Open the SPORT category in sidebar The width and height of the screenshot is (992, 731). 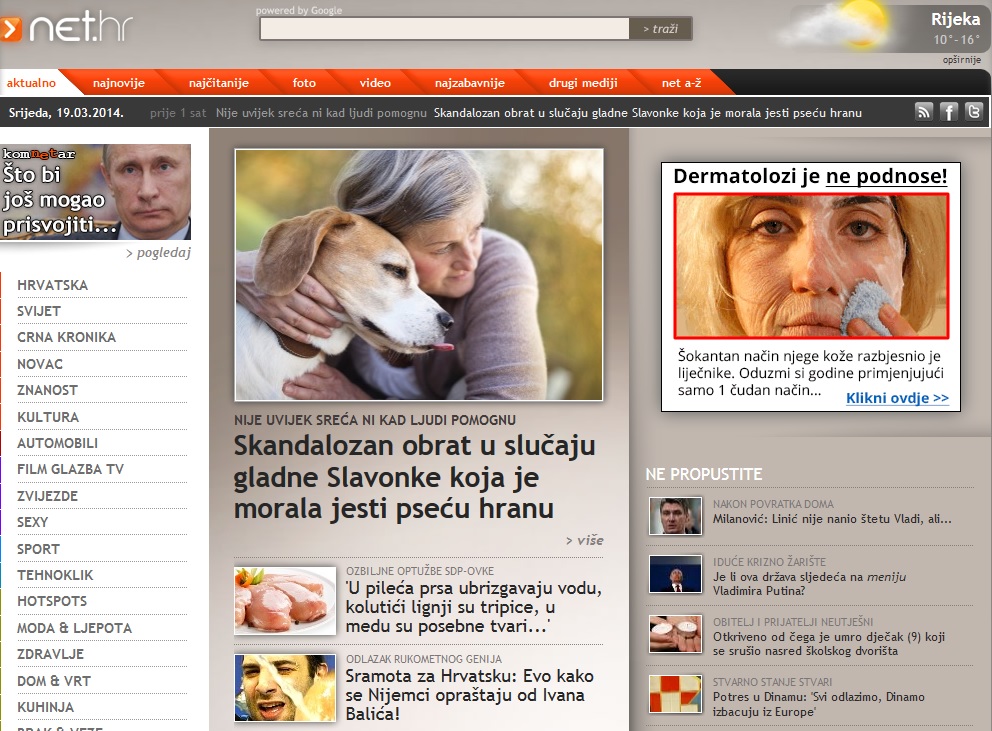click(x=38, y=549)
